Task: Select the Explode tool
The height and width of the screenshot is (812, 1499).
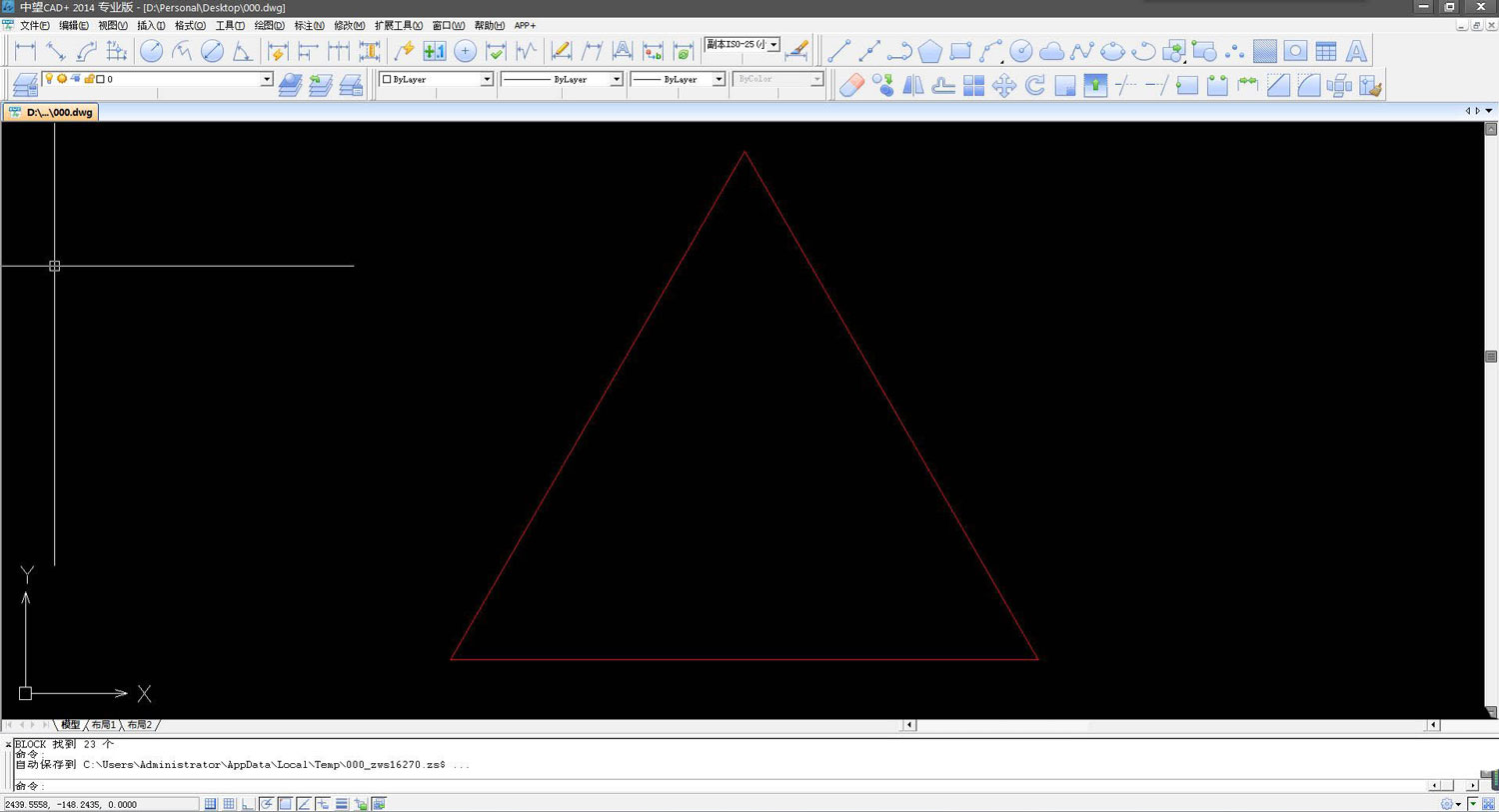Action: (x=1339, y=85)
